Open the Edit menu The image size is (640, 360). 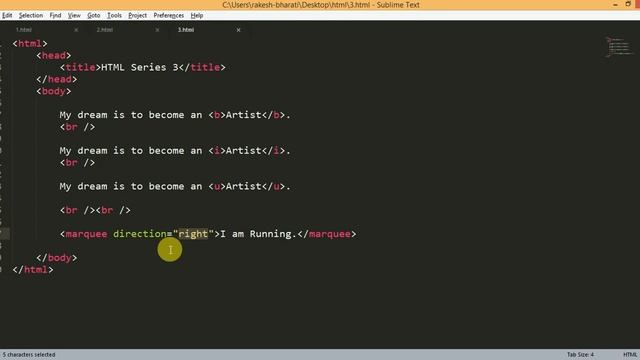[x=7, y=16]
